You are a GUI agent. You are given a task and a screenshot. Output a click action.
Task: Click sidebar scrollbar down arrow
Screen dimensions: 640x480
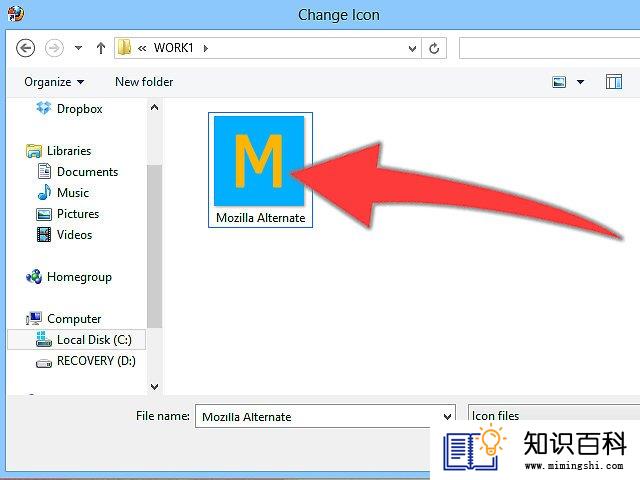pyautogui.click(x=154, y=387)
